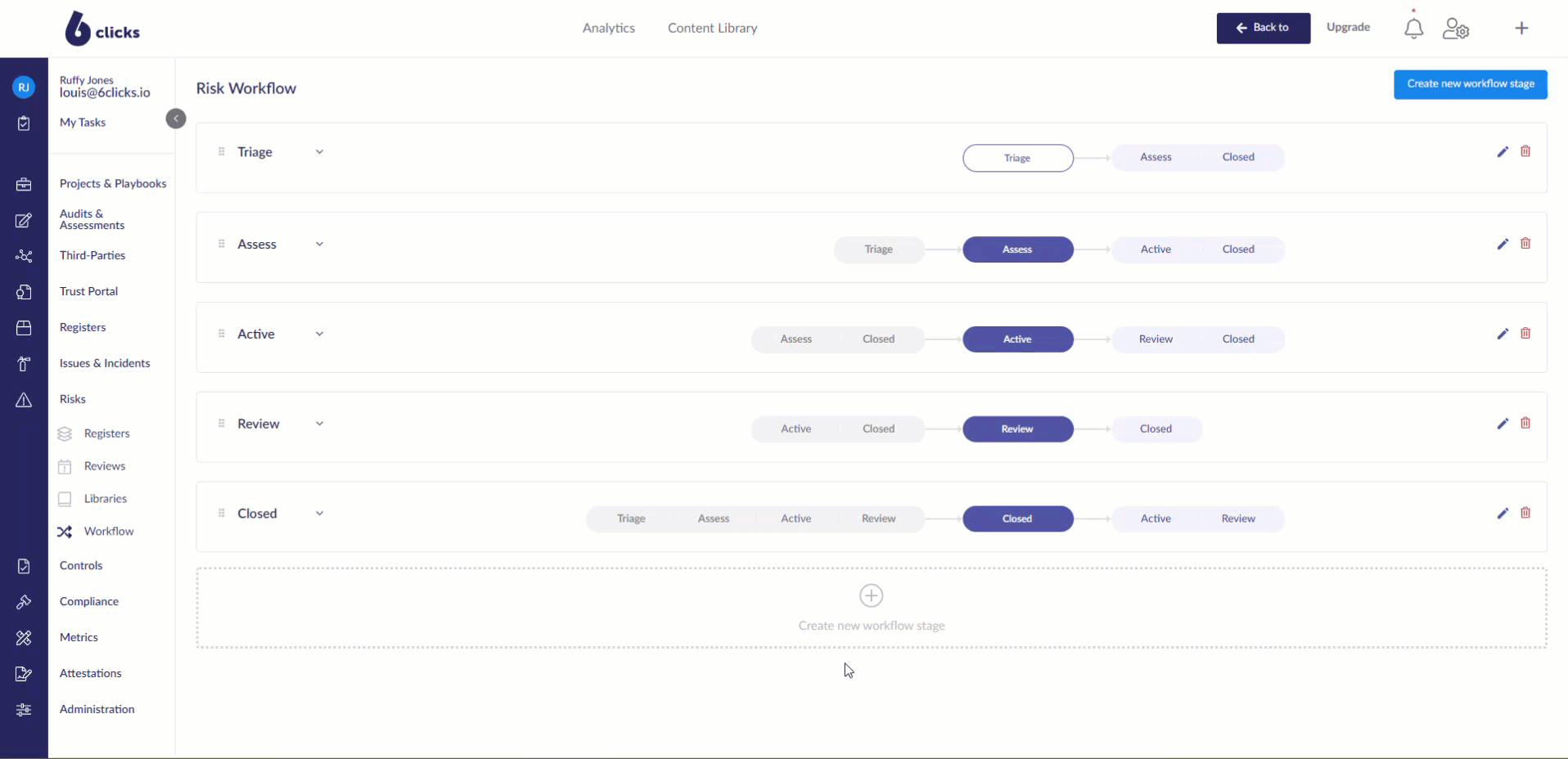
Task: Open Risks Workflow submenu item
Action: [x=109, y=532]
